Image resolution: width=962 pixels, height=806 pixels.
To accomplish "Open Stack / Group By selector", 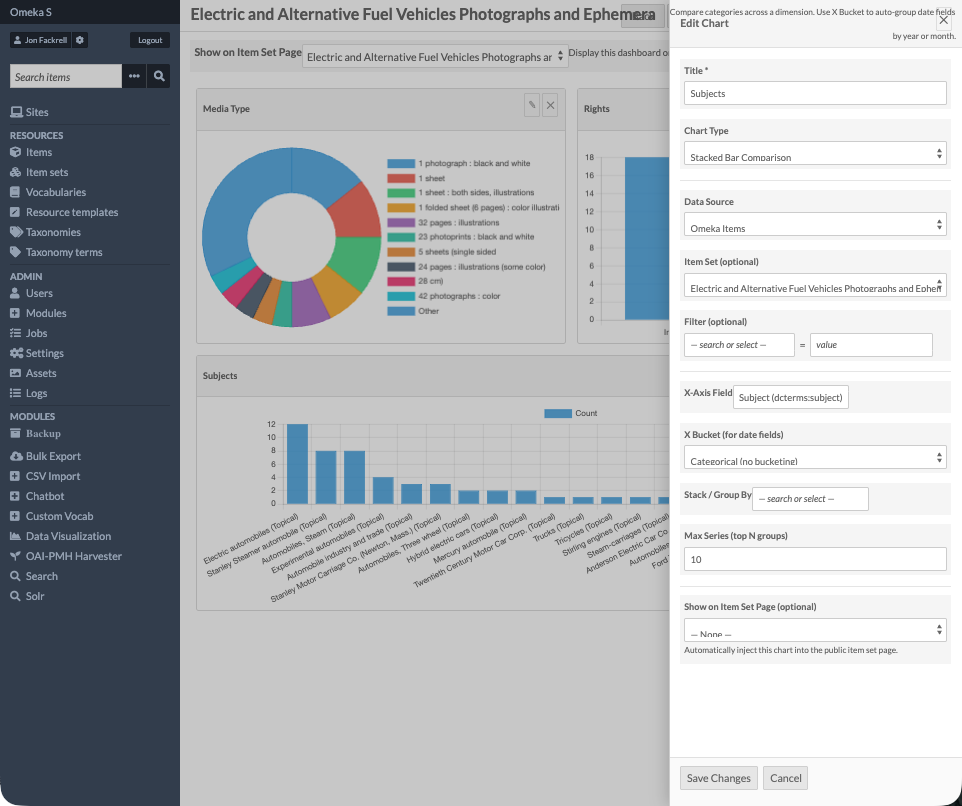I will (811, 499).
